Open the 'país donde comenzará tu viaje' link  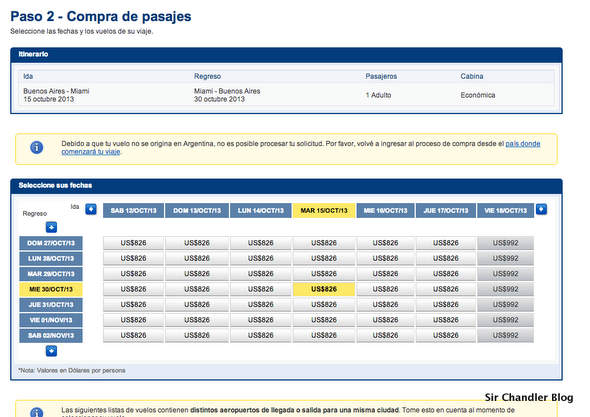click(x=523, y=144)
